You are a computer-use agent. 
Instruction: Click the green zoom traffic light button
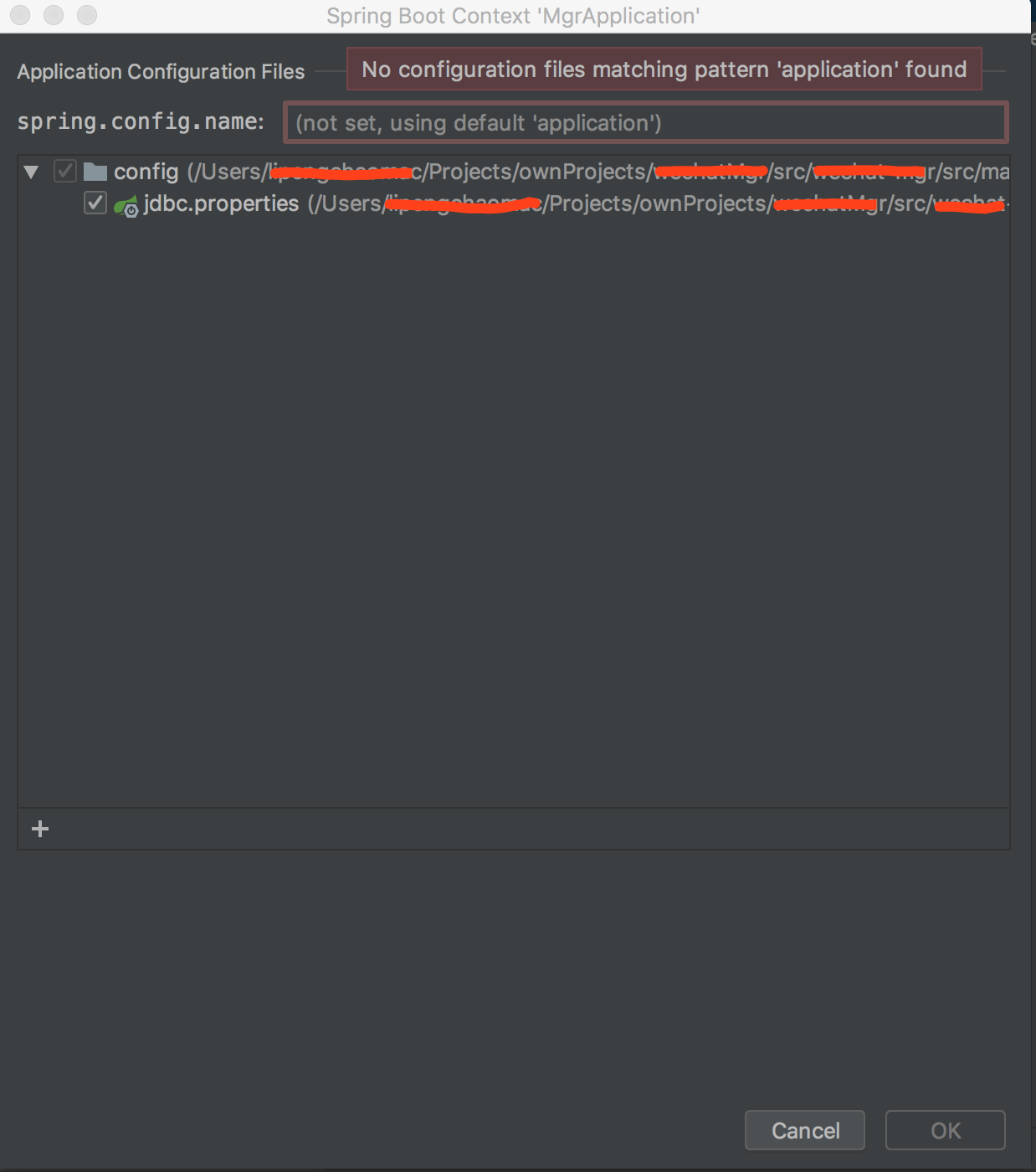coord(86,14)
